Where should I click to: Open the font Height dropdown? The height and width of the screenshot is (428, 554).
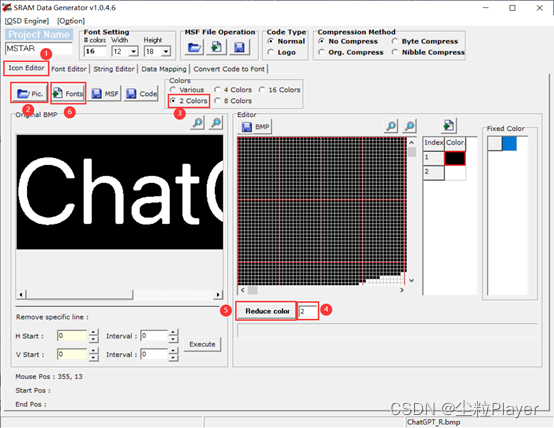(x=166, y=52)
